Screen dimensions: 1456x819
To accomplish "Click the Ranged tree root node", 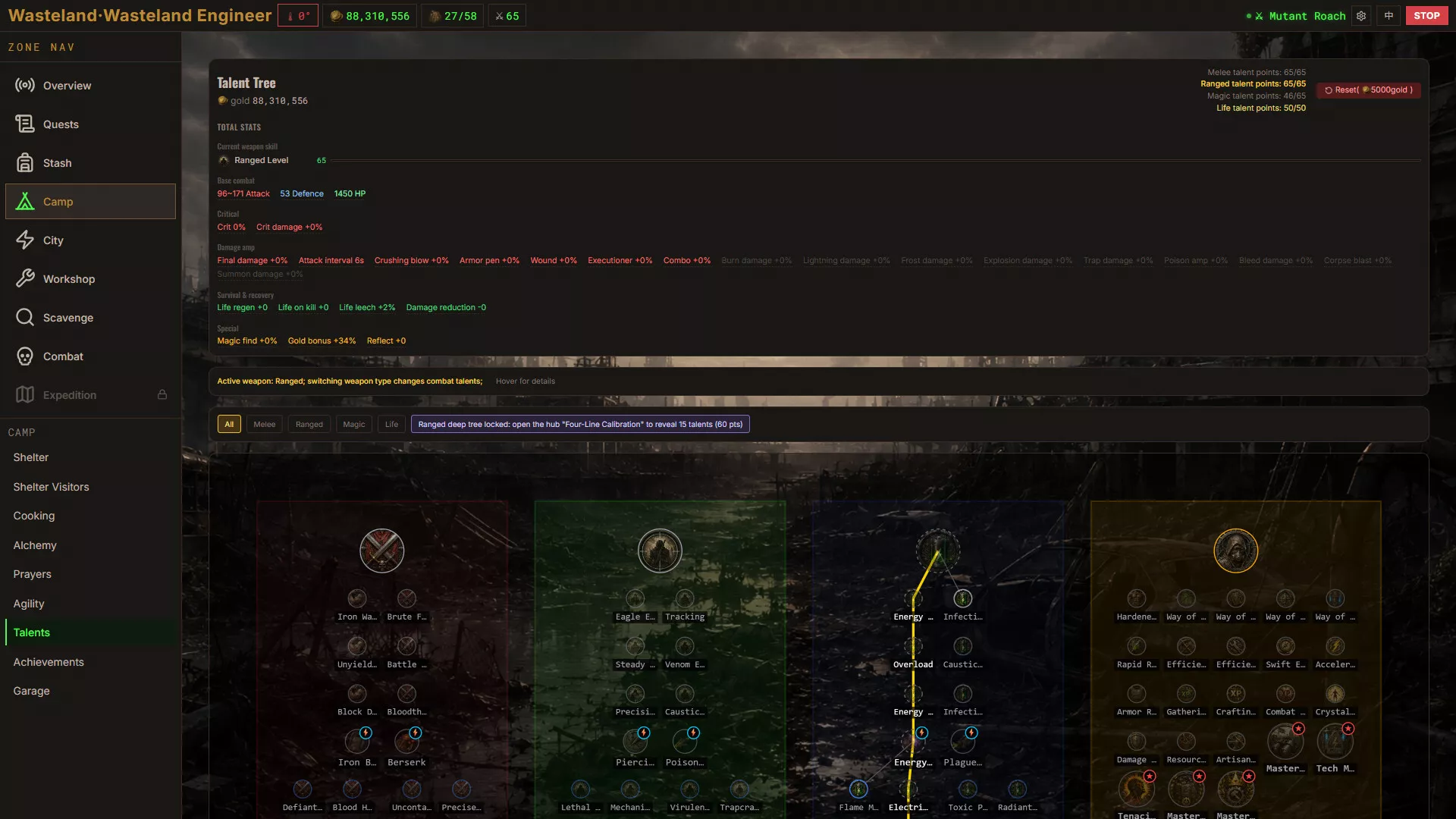I will (x=660, y=551).
